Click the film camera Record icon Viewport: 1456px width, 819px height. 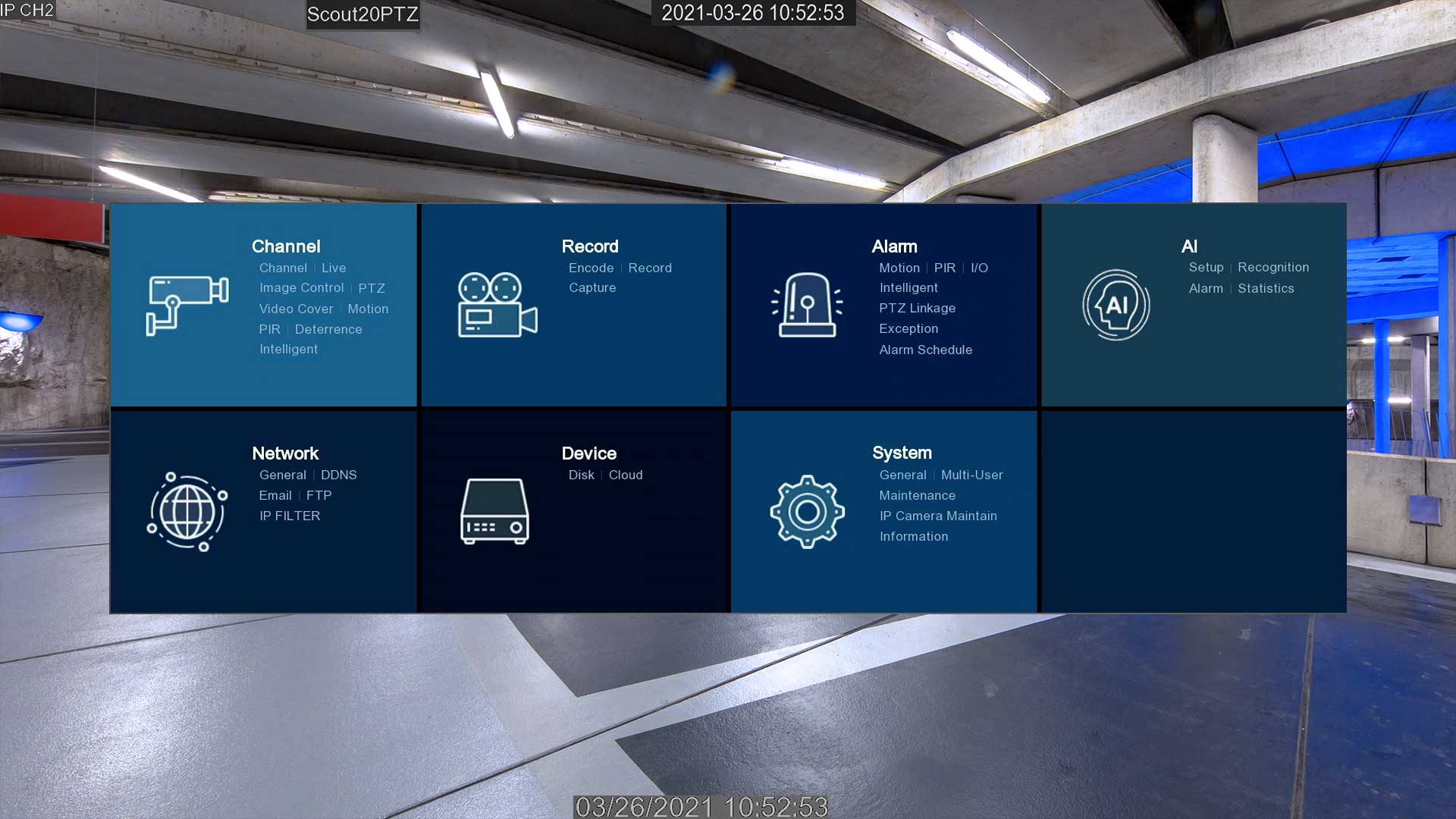tap(497, 305)
